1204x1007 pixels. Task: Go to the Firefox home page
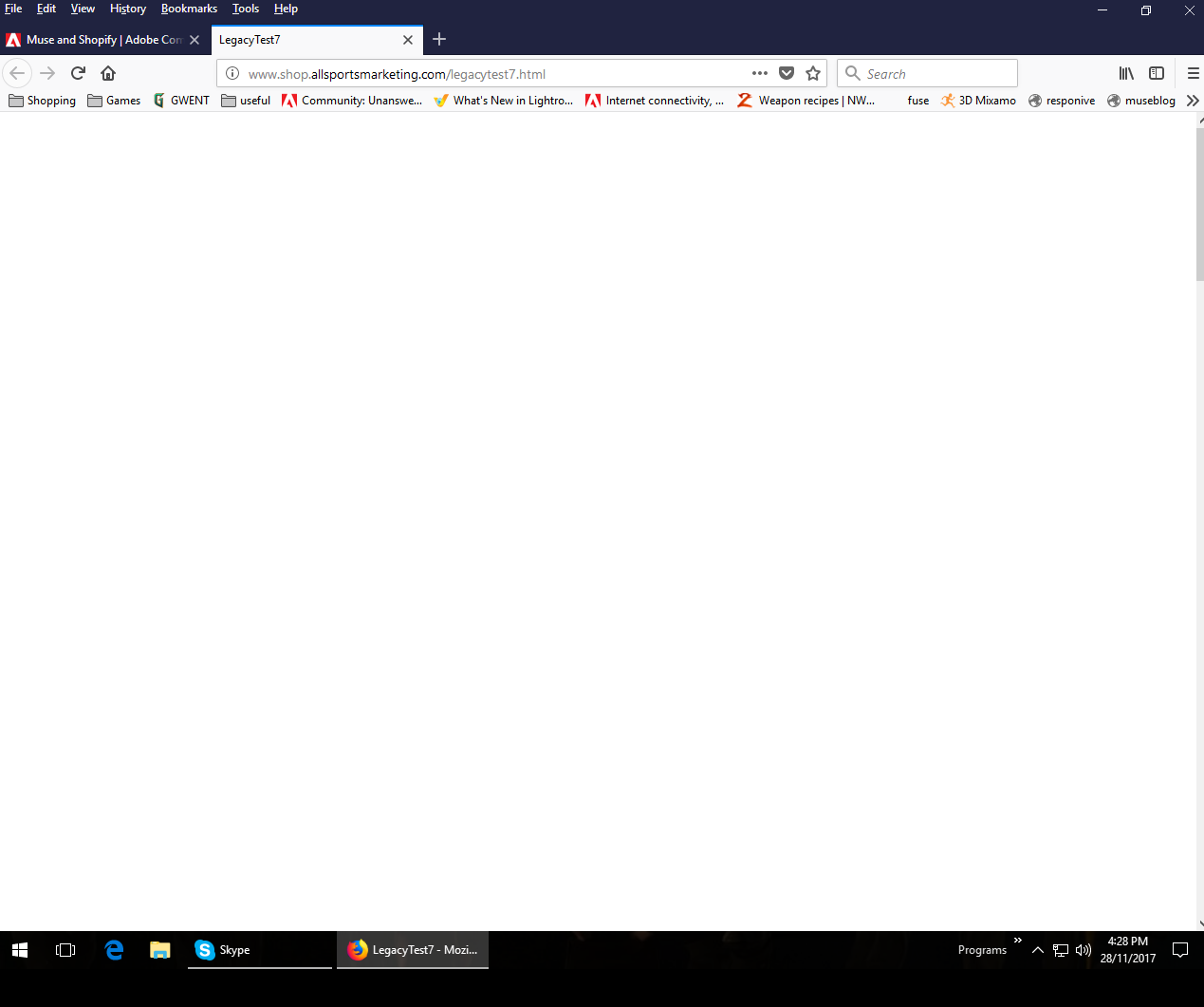tap(108, 73)
